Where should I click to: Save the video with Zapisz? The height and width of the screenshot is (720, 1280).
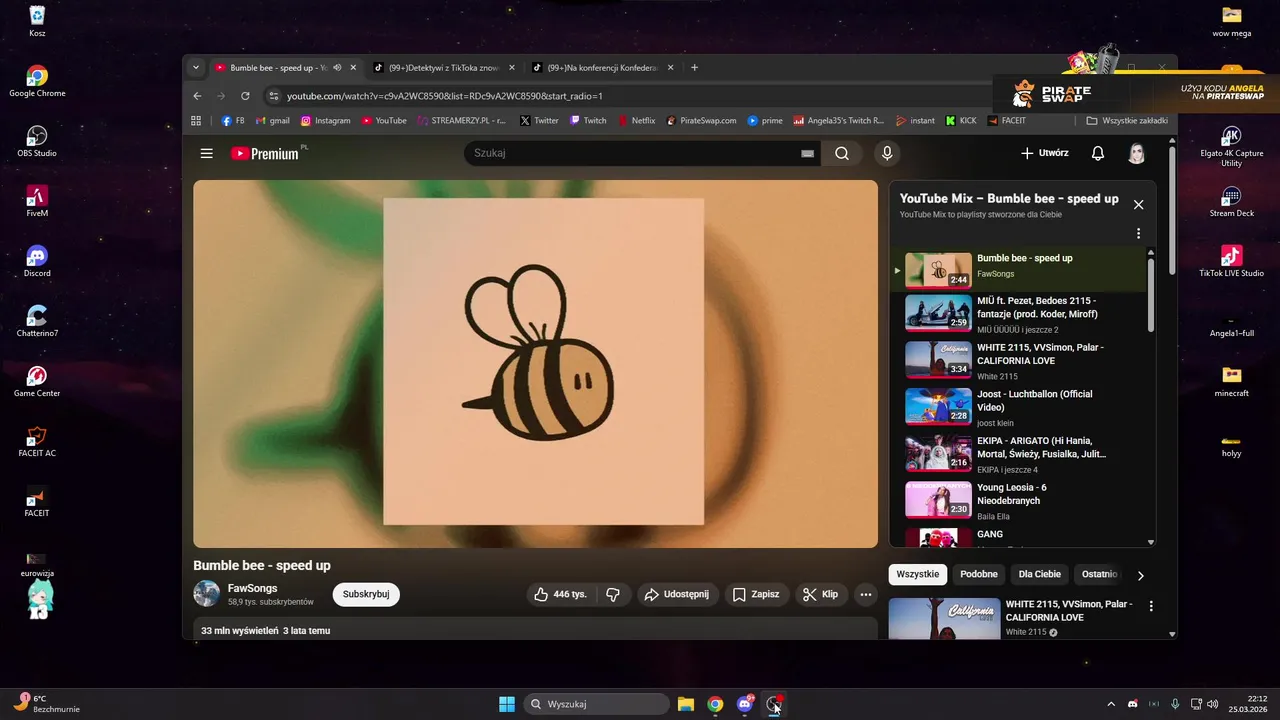click(755, 594)
